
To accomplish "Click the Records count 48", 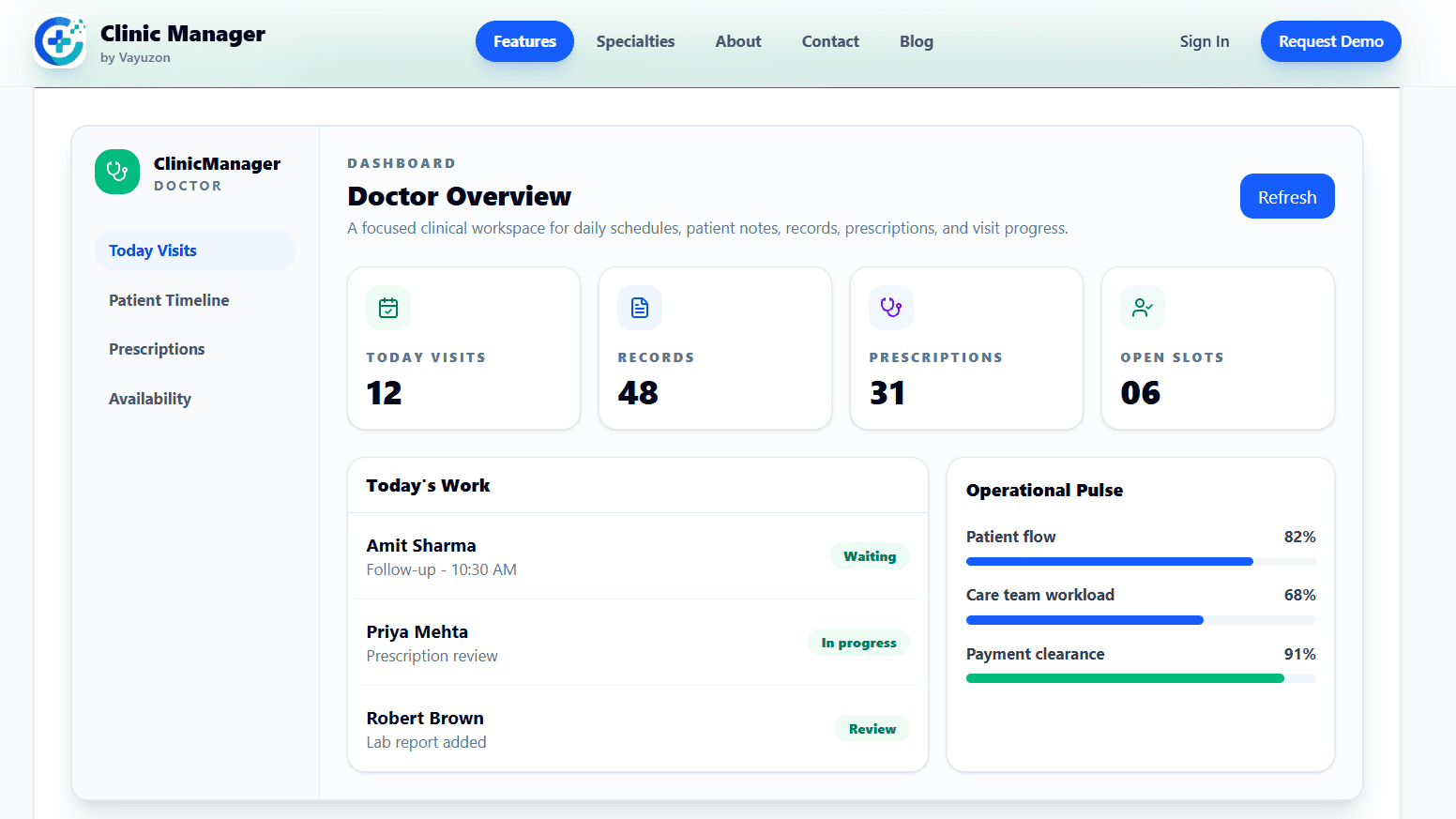I will point(638,392).
